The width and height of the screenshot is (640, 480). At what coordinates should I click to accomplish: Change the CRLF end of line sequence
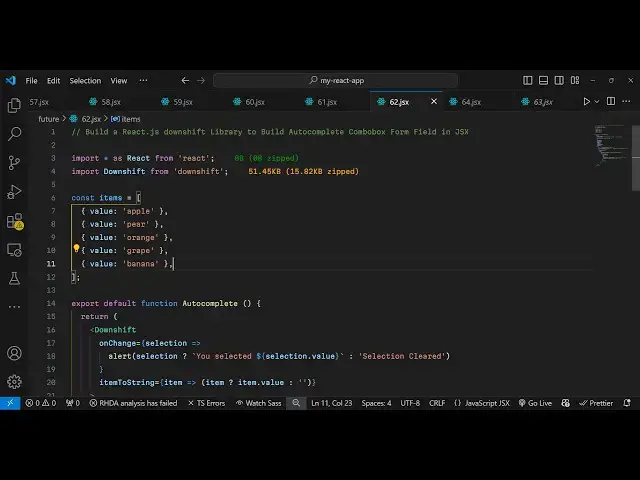(437, 403)
